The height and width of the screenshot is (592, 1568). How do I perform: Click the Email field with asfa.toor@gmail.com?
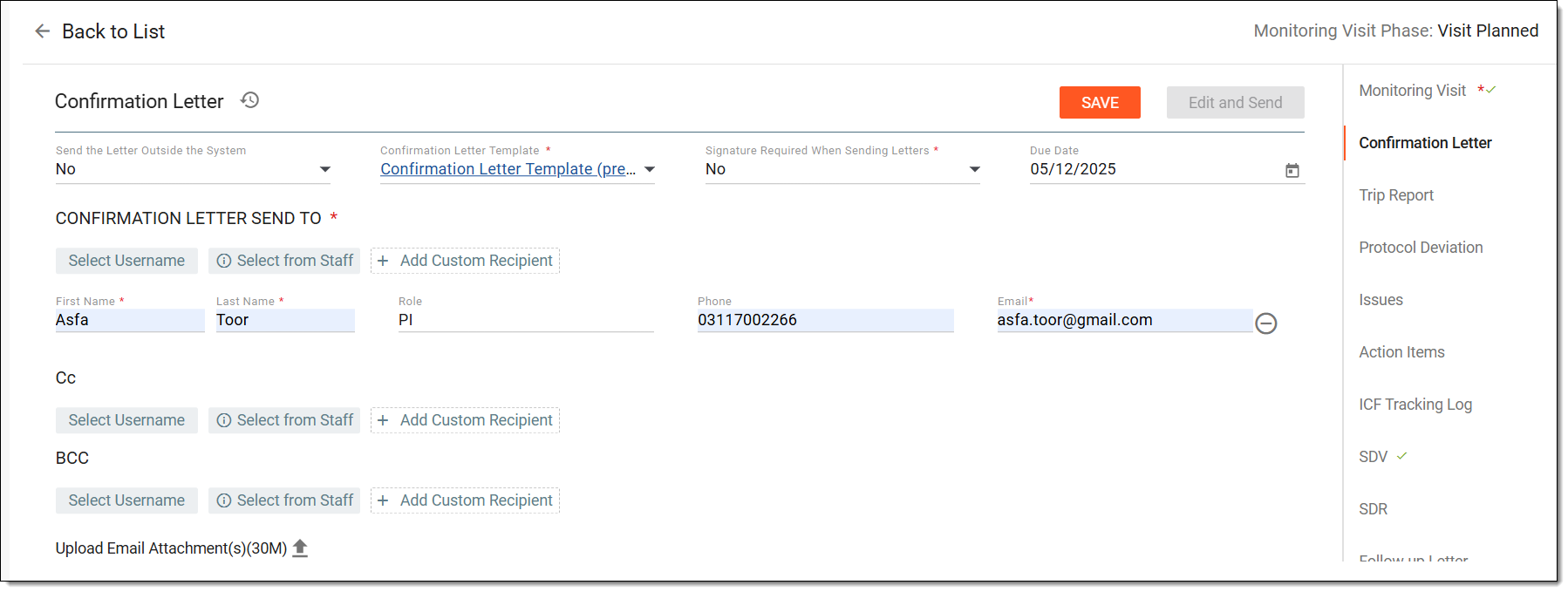tap(1124, 320)
